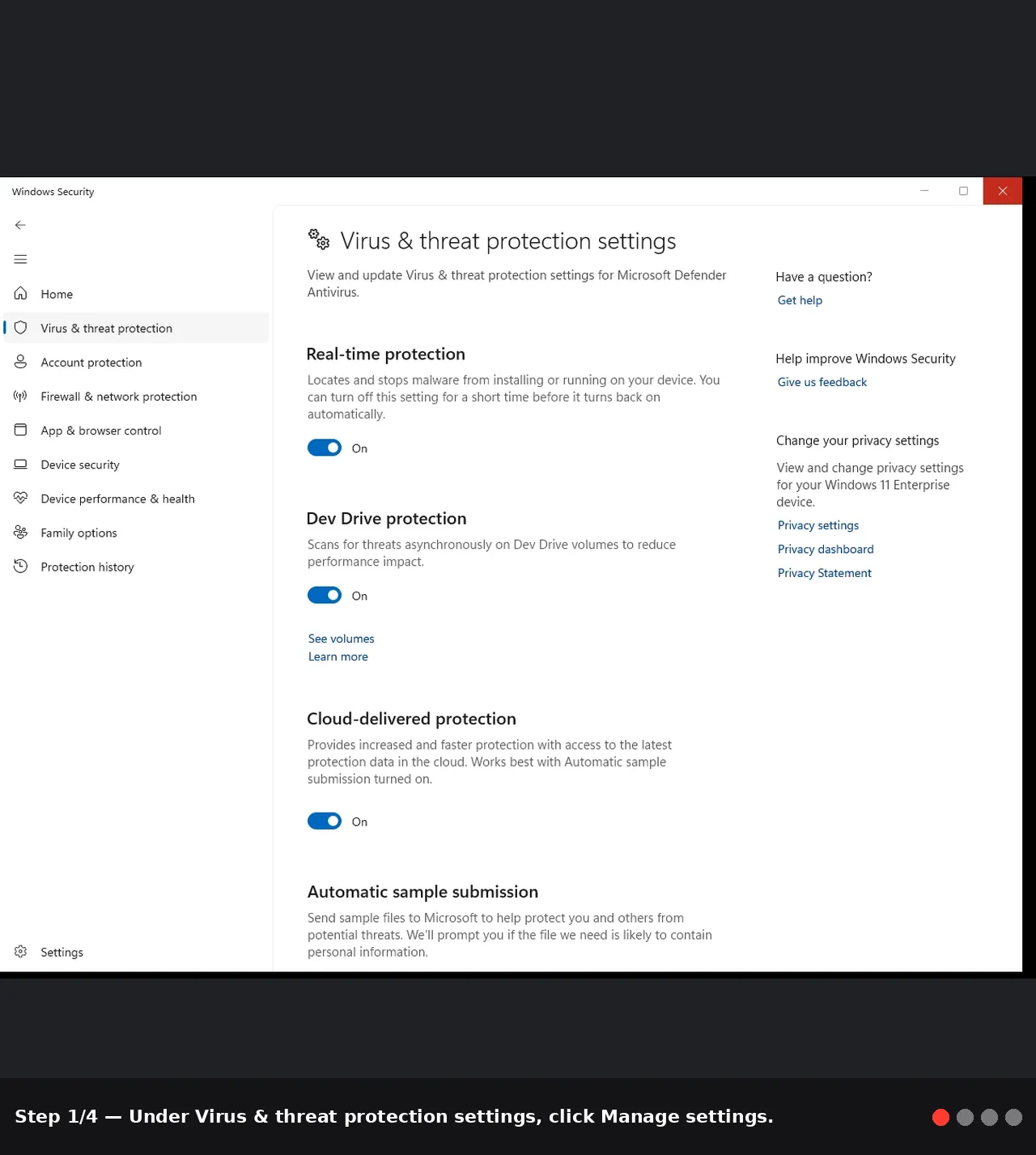Select Home in the sidebar
This screenshot has height=1155, width=1036.
tap(136, 294)
